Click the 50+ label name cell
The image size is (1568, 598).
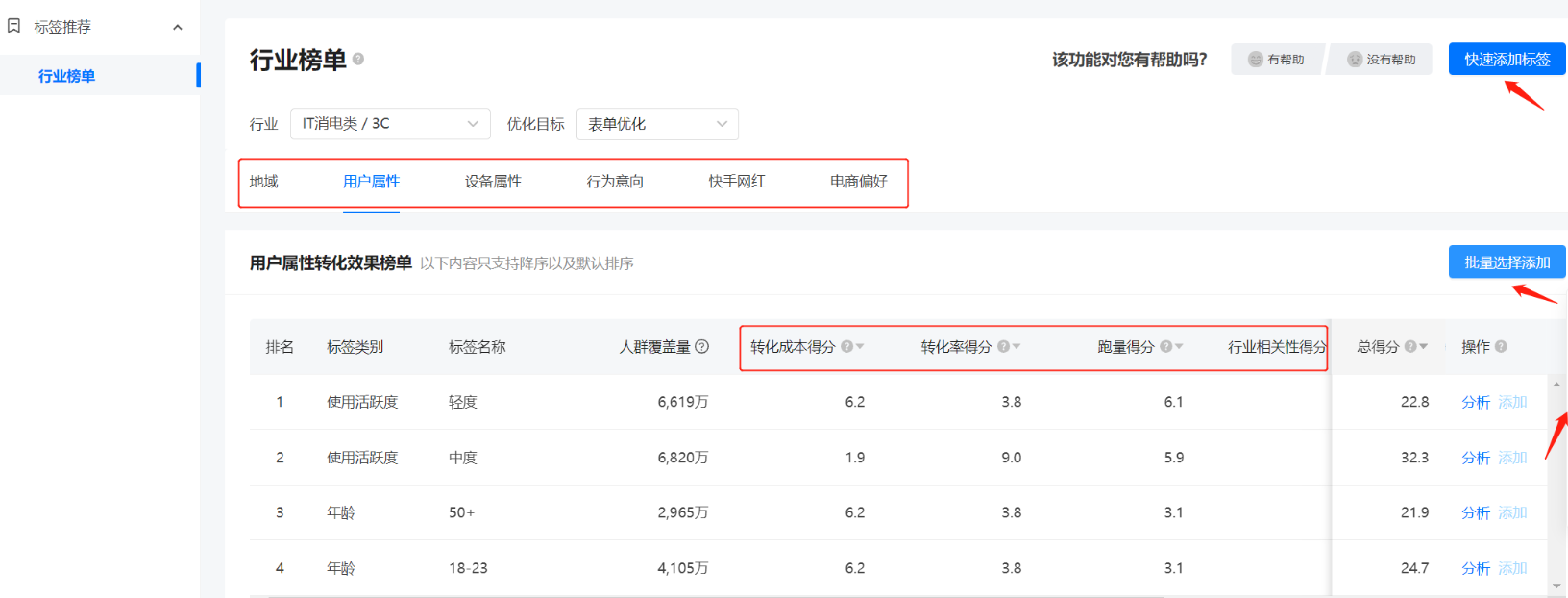pyautogui.click(x=461, y=512)
